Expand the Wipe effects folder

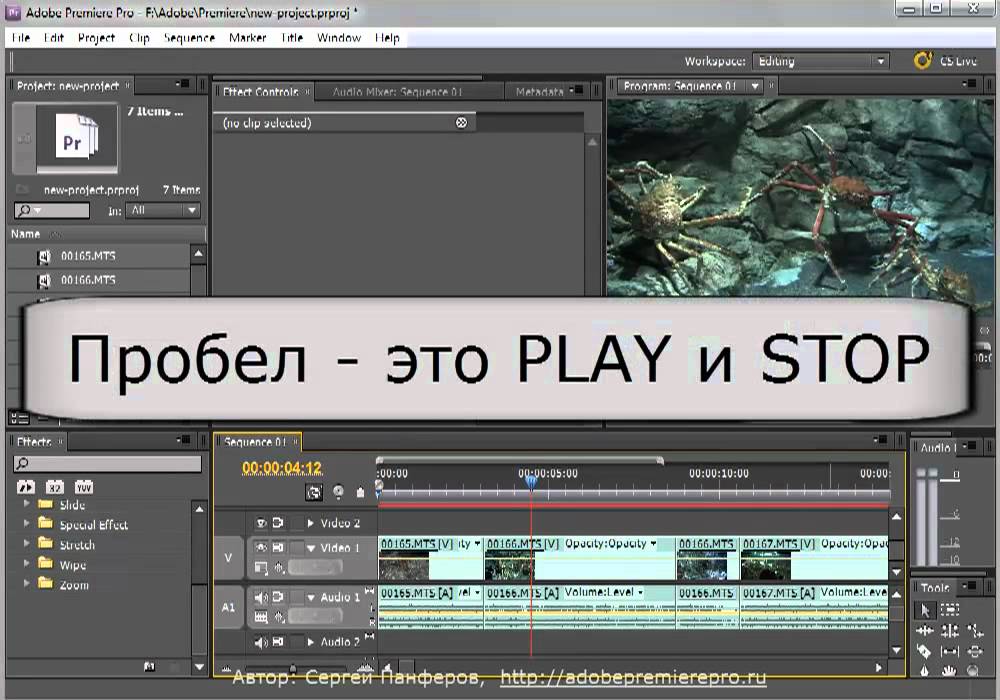(x=26, y=564)
